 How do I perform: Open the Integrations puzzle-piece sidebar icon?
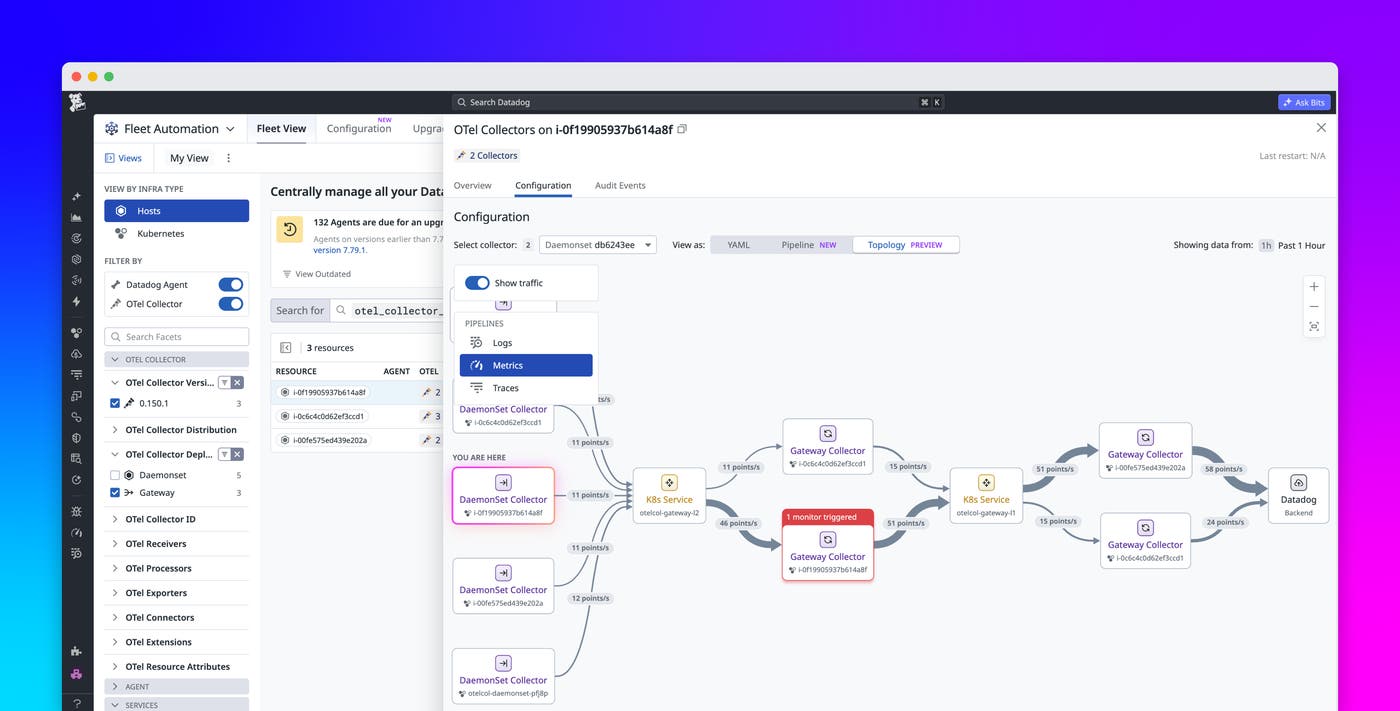point(77,651)
